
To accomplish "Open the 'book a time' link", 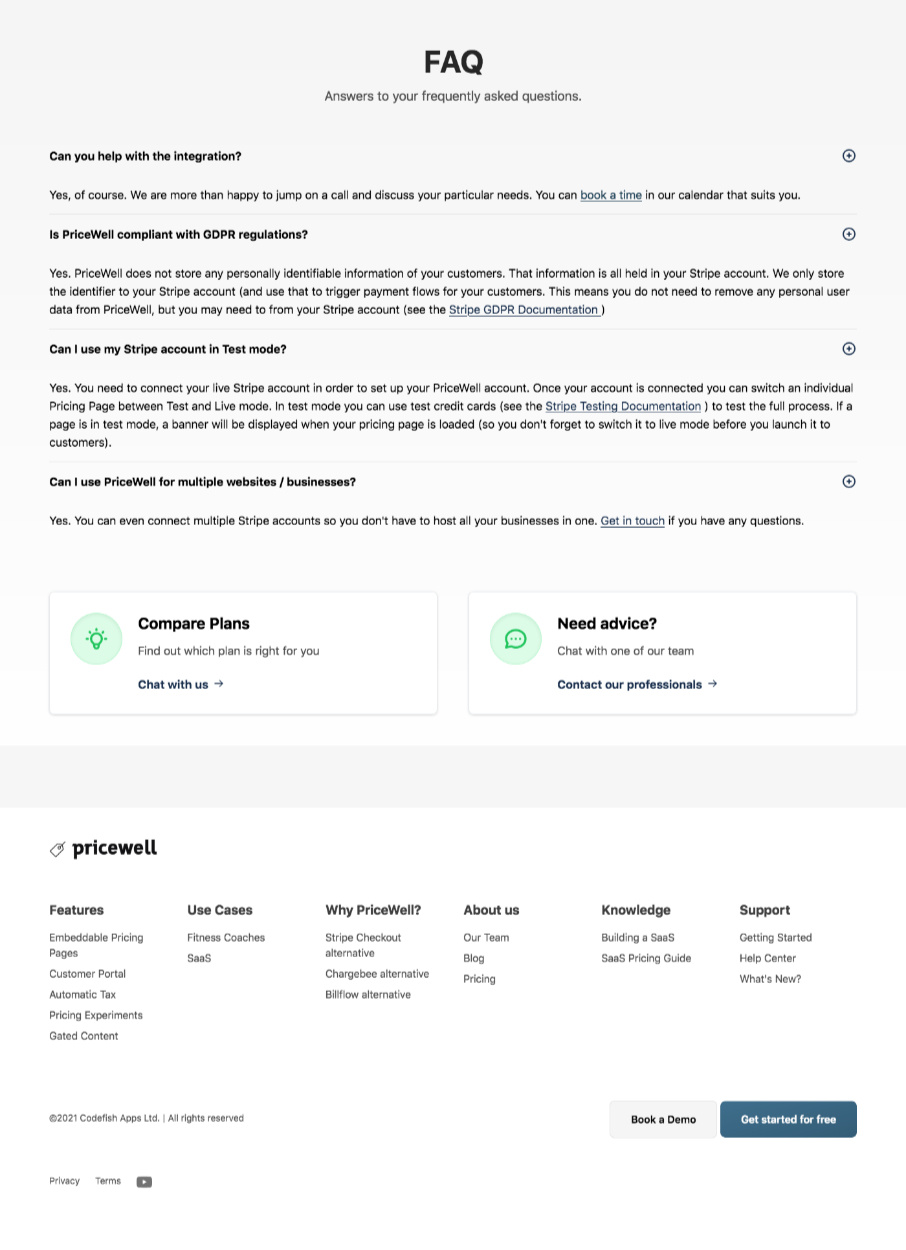I will click(x=611, y=195).
